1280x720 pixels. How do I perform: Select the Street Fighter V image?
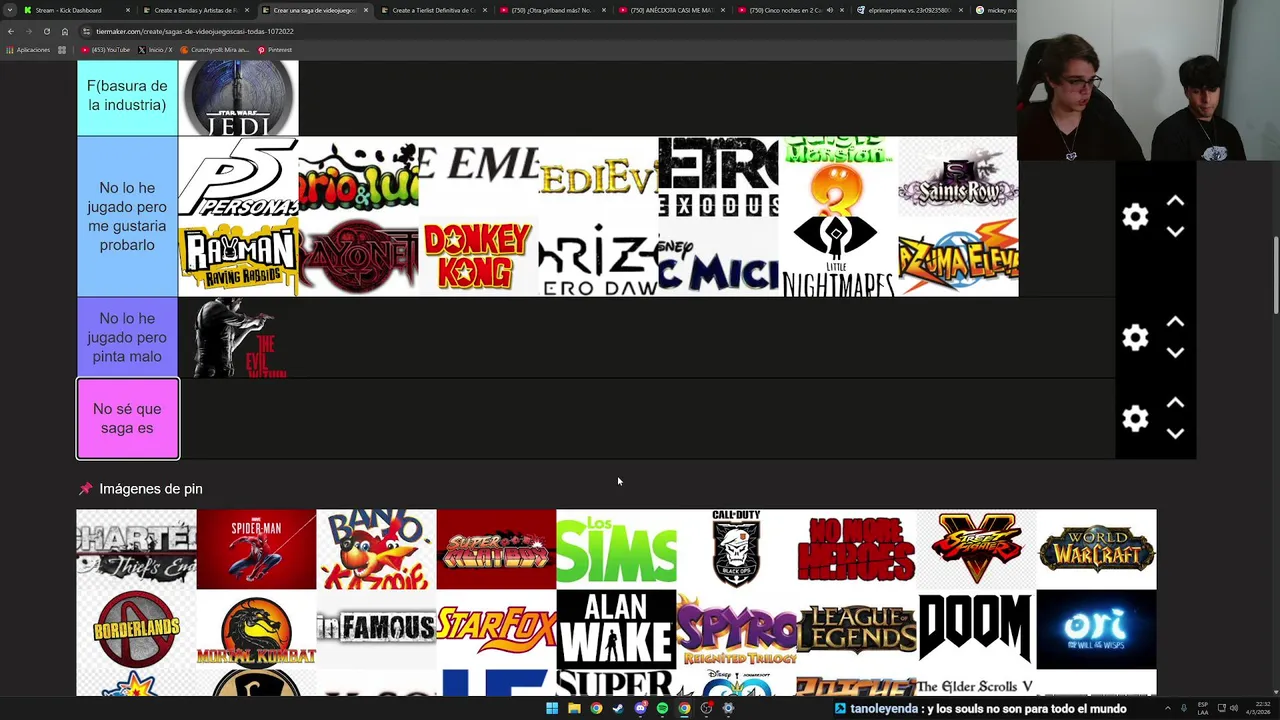[x=976, y=549]
